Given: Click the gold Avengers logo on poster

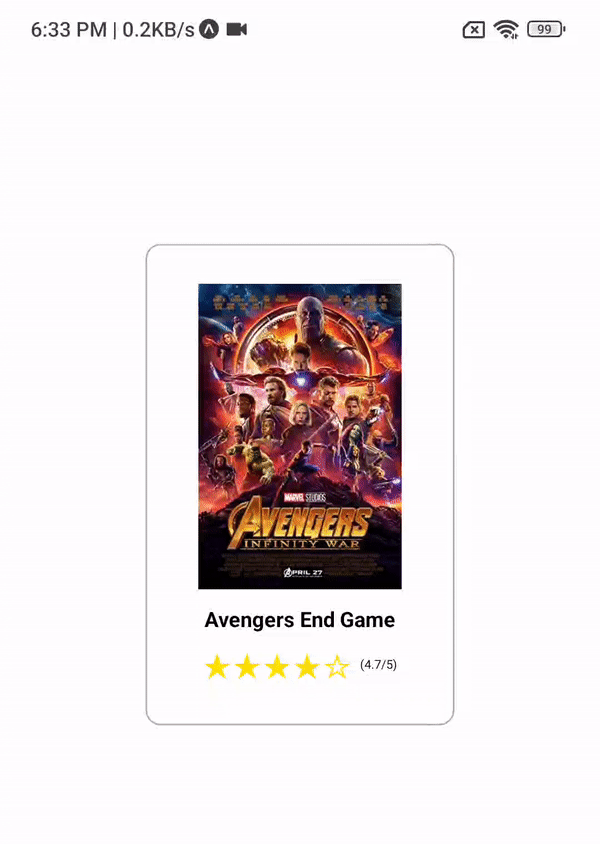Looking at the screenshot, I should [300, 521].
